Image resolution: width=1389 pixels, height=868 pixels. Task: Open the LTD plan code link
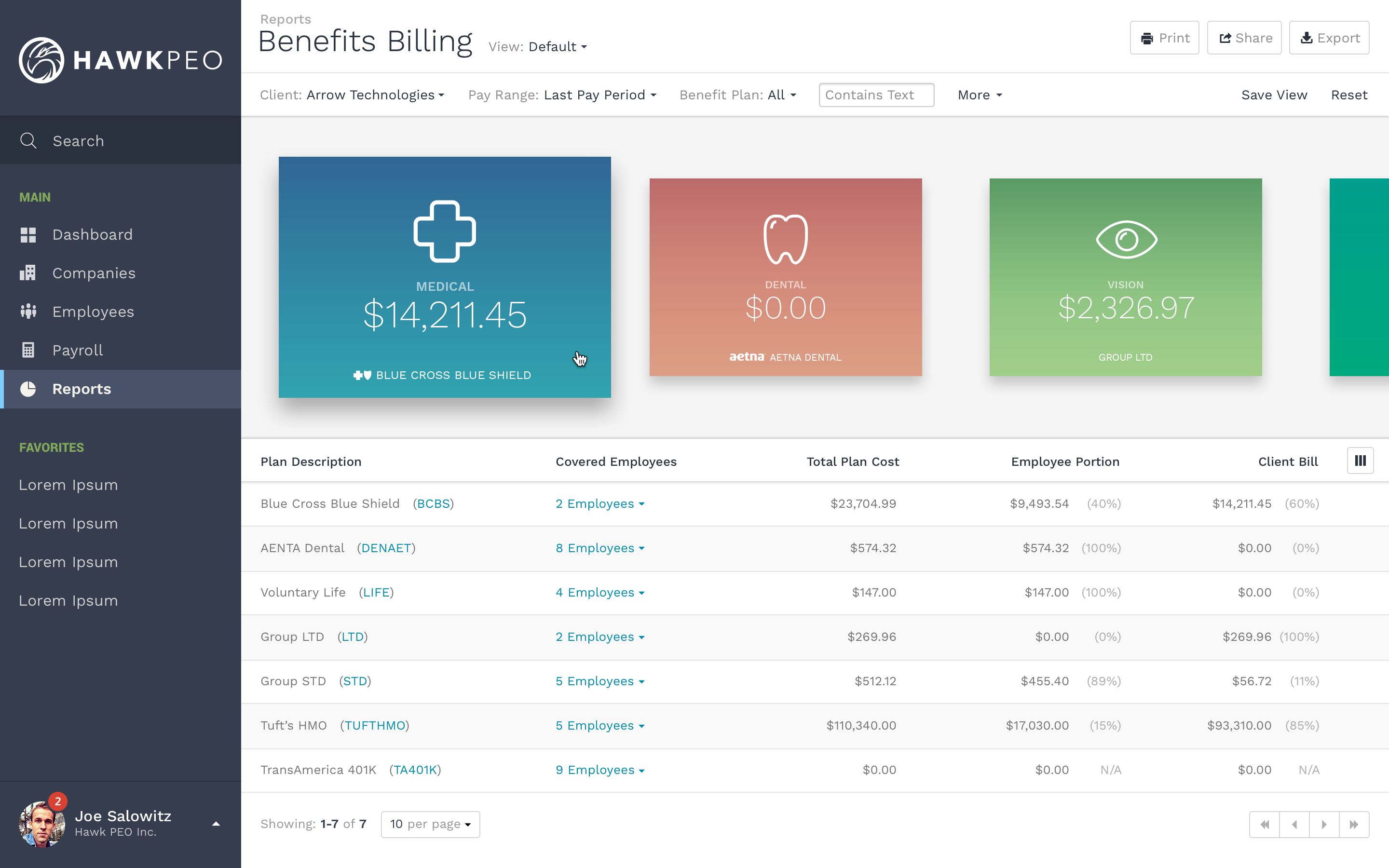click(x=353, y=637)
